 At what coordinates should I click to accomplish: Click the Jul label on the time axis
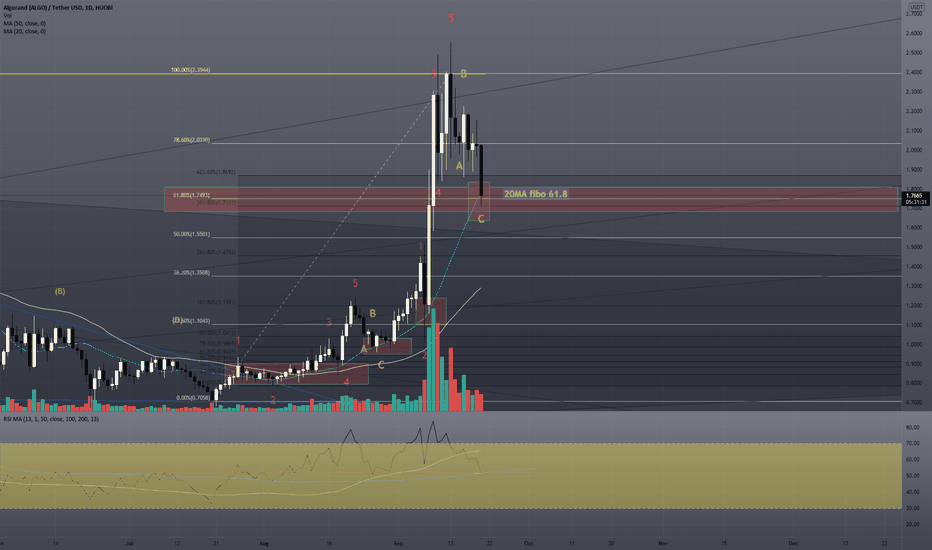[x=130, y=543]
